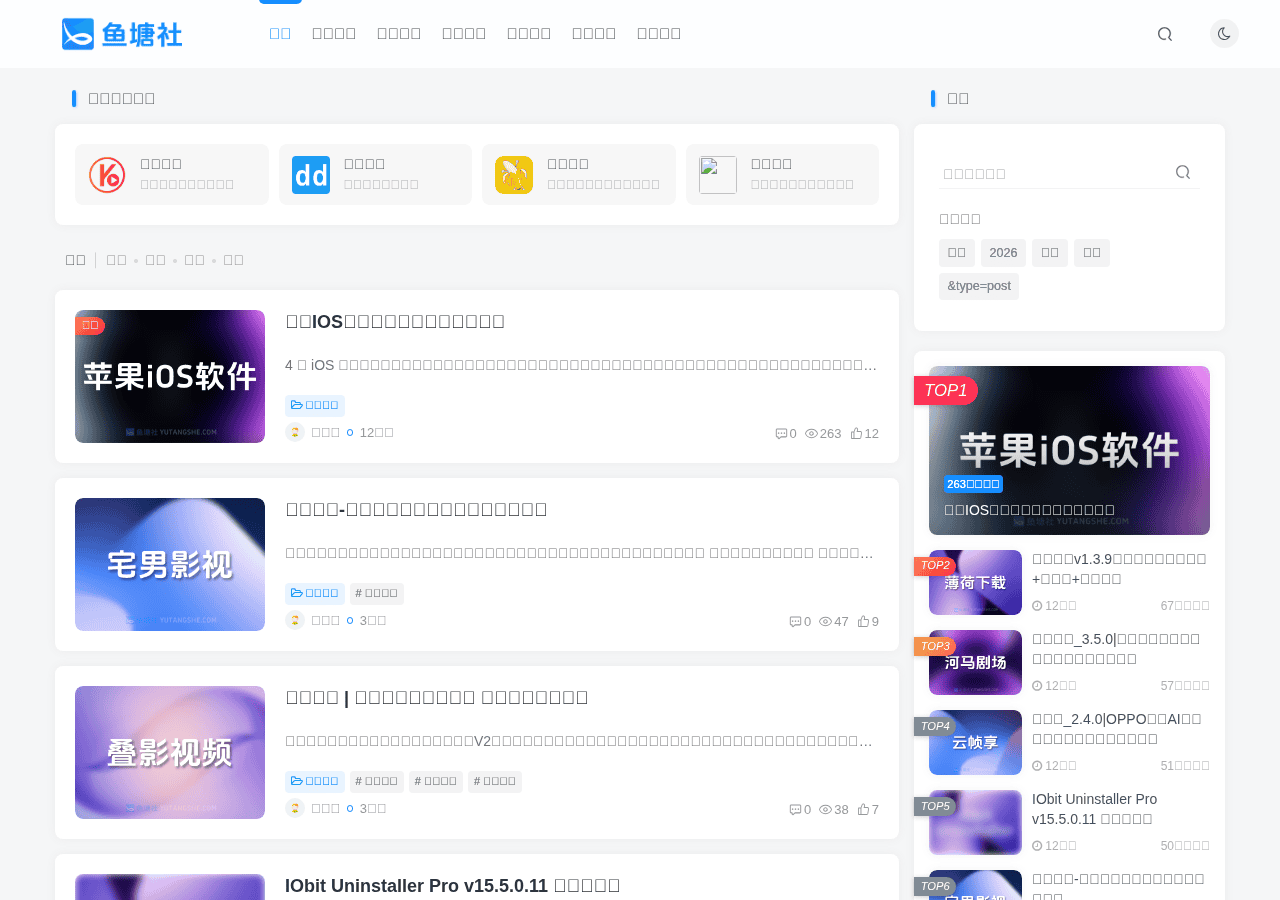Open post list title IObit Uninstaller Pro v15.5.0.11
The image size is (1280, 900).
[x=453, y=885]
